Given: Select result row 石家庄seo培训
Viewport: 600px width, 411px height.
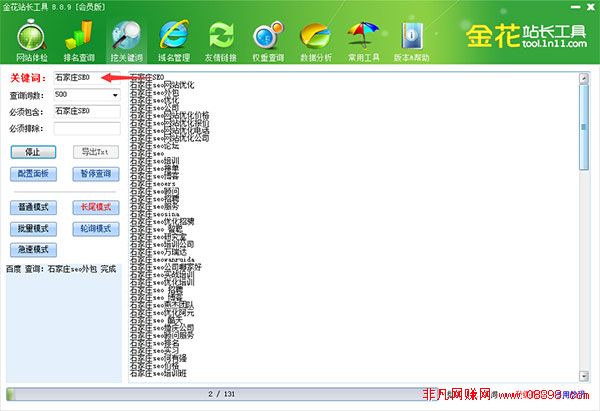Looking at the screenshot, I should [154, 161].
